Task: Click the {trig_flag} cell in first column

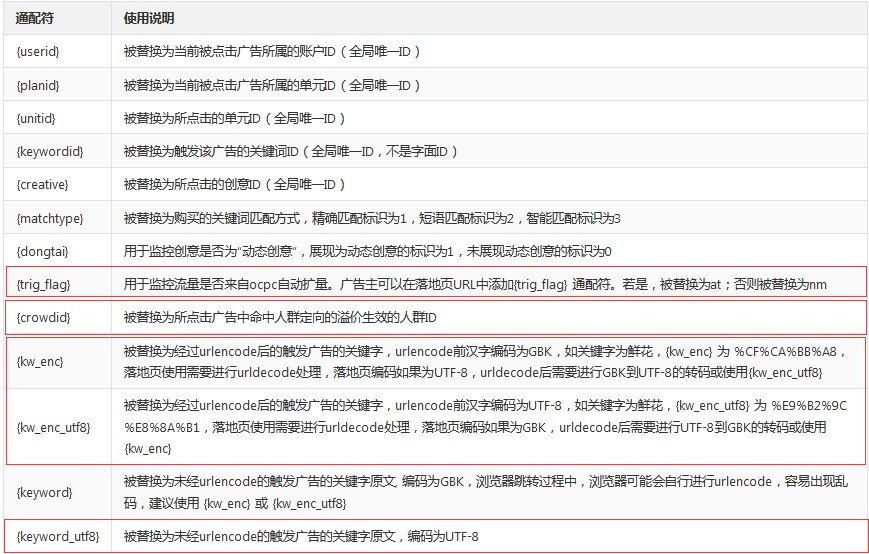Action: [45, 285]
